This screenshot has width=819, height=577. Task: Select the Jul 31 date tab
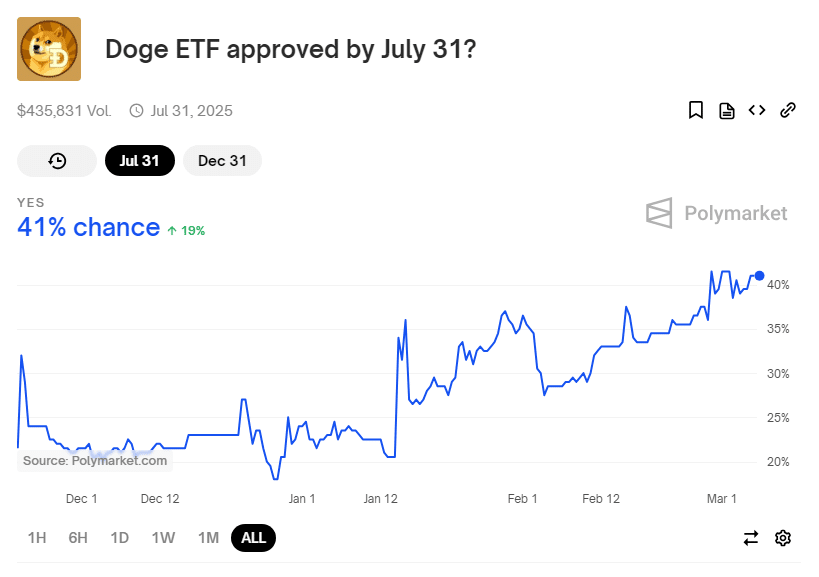139,161
